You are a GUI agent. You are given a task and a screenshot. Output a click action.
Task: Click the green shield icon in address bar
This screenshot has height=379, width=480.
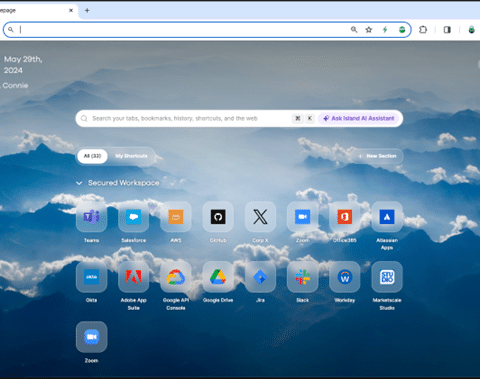(402, 30)
